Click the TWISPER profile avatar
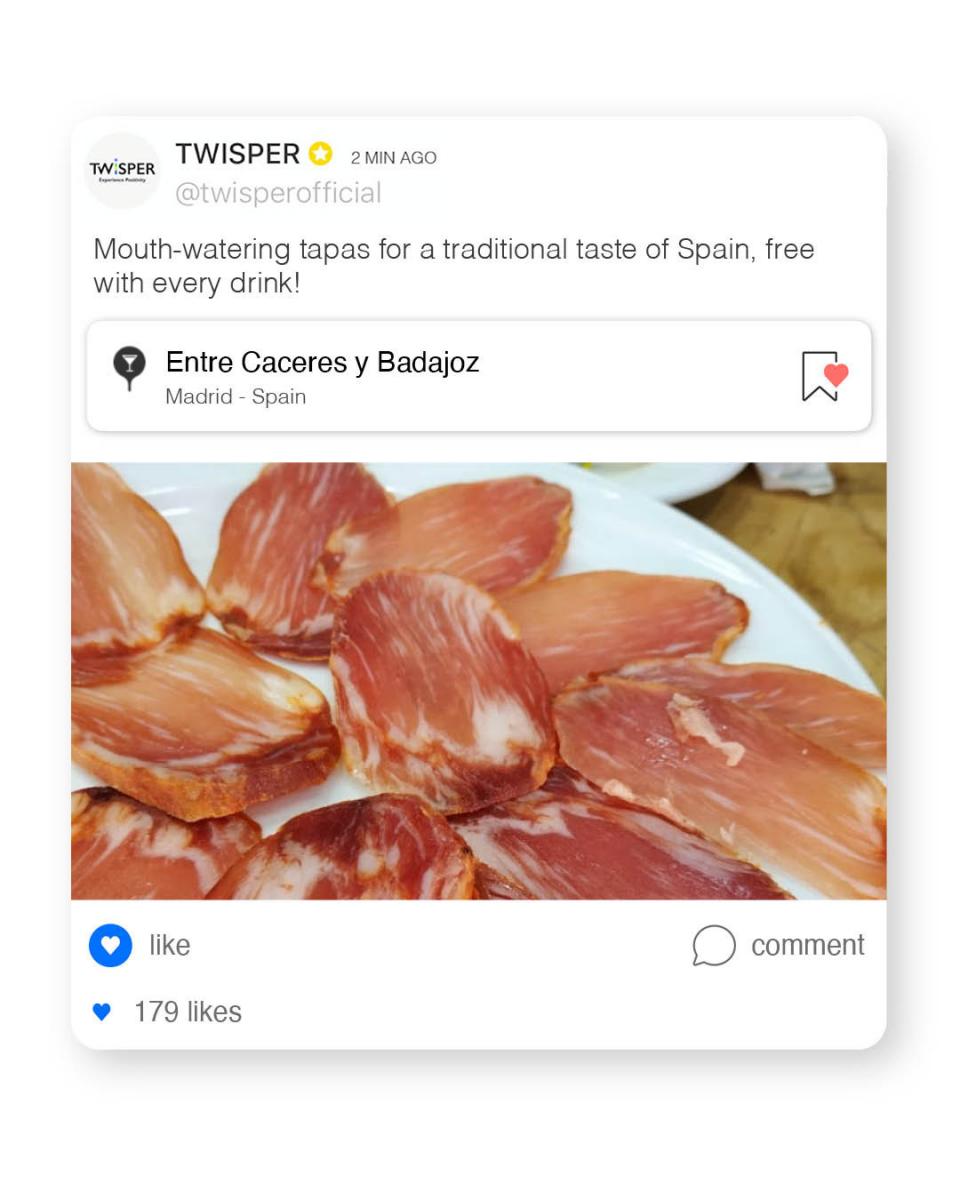This screenshot has height=1200, width=960. 122,170
